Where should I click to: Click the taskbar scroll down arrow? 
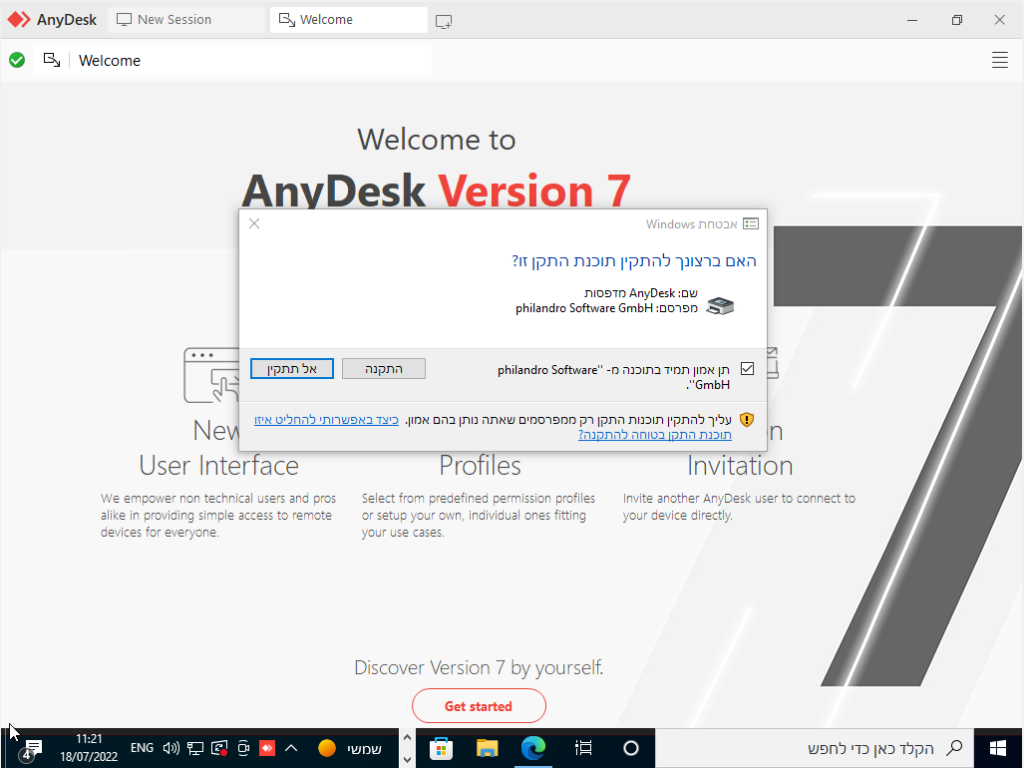[407, 760]
